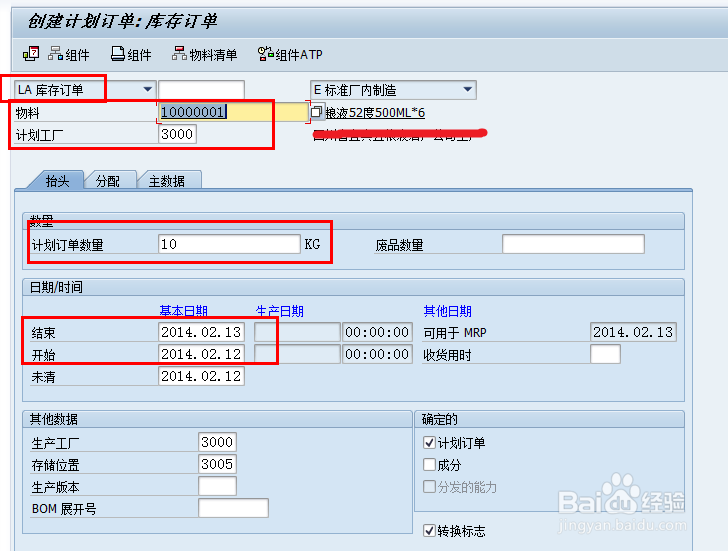Click the BOM 展开号 input field

pos(233,508)
